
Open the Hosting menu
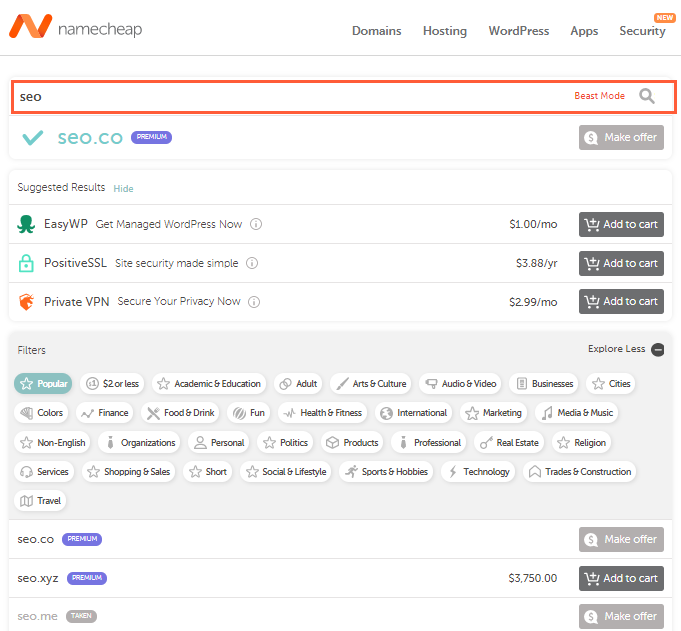pyautogui.click(x=445, y=31)
